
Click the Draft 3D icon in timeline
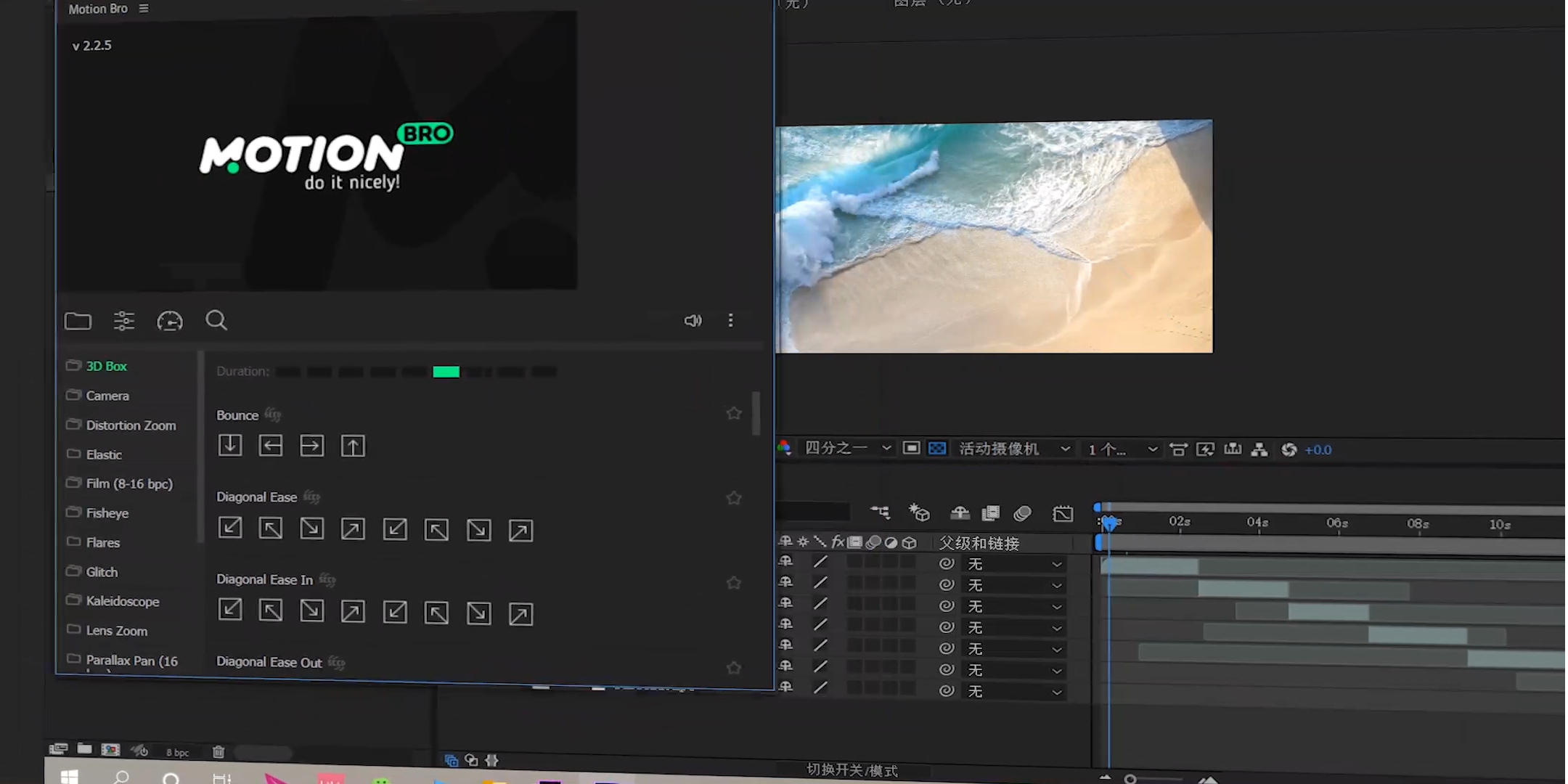click(919, 513)
